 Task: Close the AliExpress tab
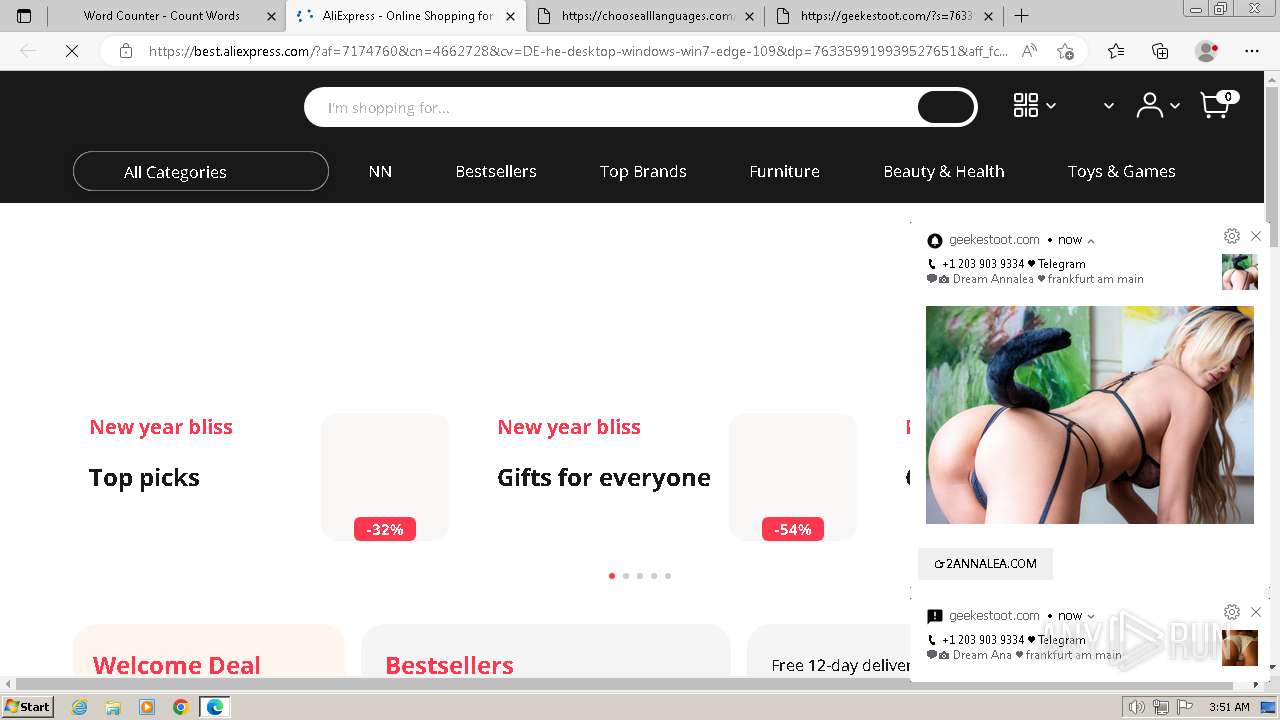point(510,16)
